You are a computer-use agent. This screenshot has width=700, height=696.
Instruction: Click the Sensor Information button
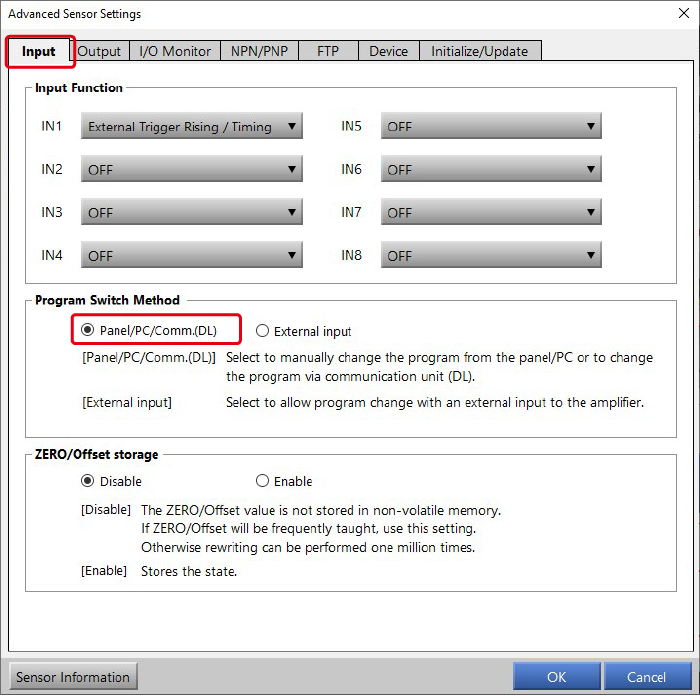pyautogui.click(x=73, y=677)
